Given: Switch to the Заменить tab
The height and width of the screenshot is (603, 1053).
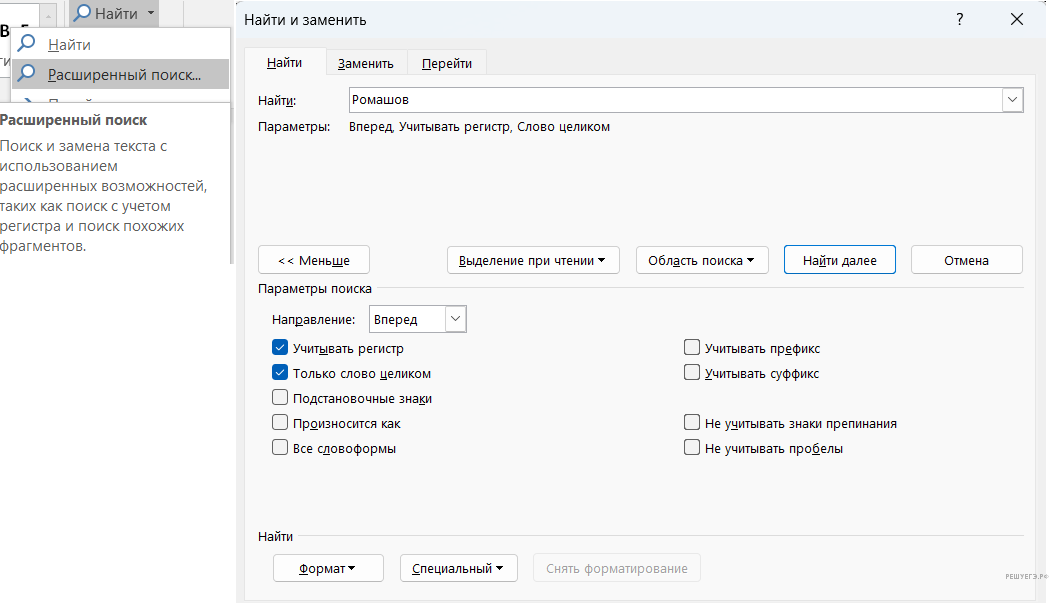Looking at the screenshot, I should coord(365,63).
